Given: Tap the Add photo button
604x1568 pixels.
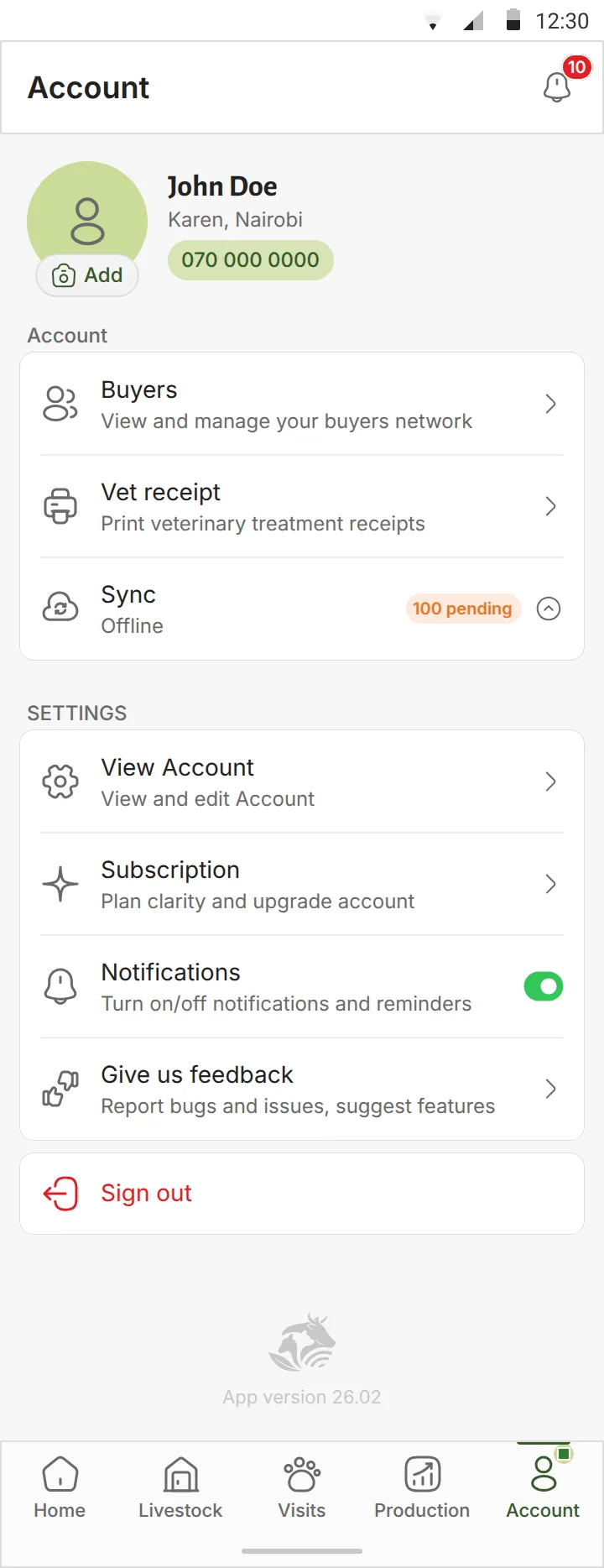Looking at the screenshot, I should coord(87,275).
